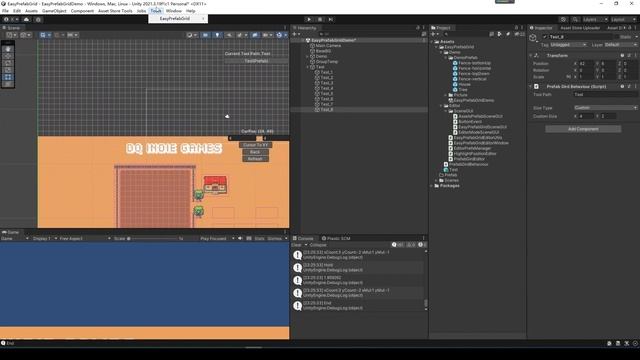Click the Test Path input field
The image size is (640, 360).
coord(606,94)
